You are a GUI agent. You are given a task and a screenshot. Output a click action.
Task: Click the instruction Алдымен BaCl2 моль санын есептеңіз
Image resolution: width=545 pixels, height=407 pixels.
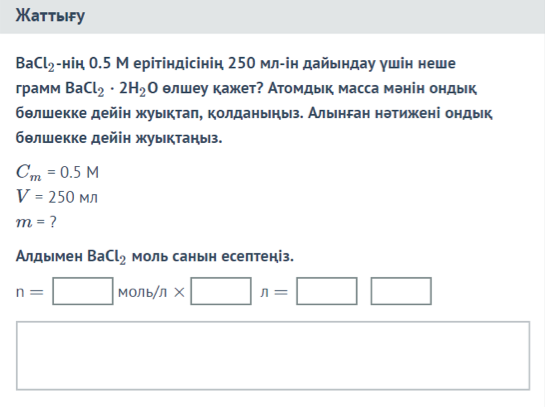155,257
